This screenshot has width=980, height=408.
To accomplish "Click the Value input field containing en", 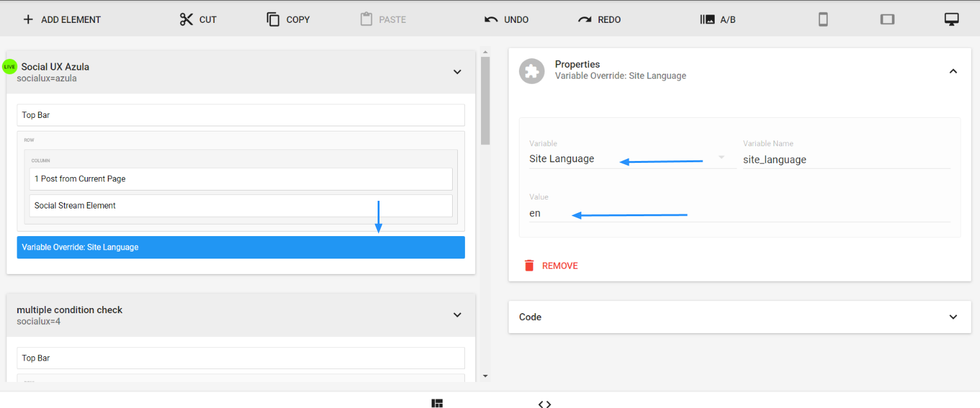I will point(738,213).
